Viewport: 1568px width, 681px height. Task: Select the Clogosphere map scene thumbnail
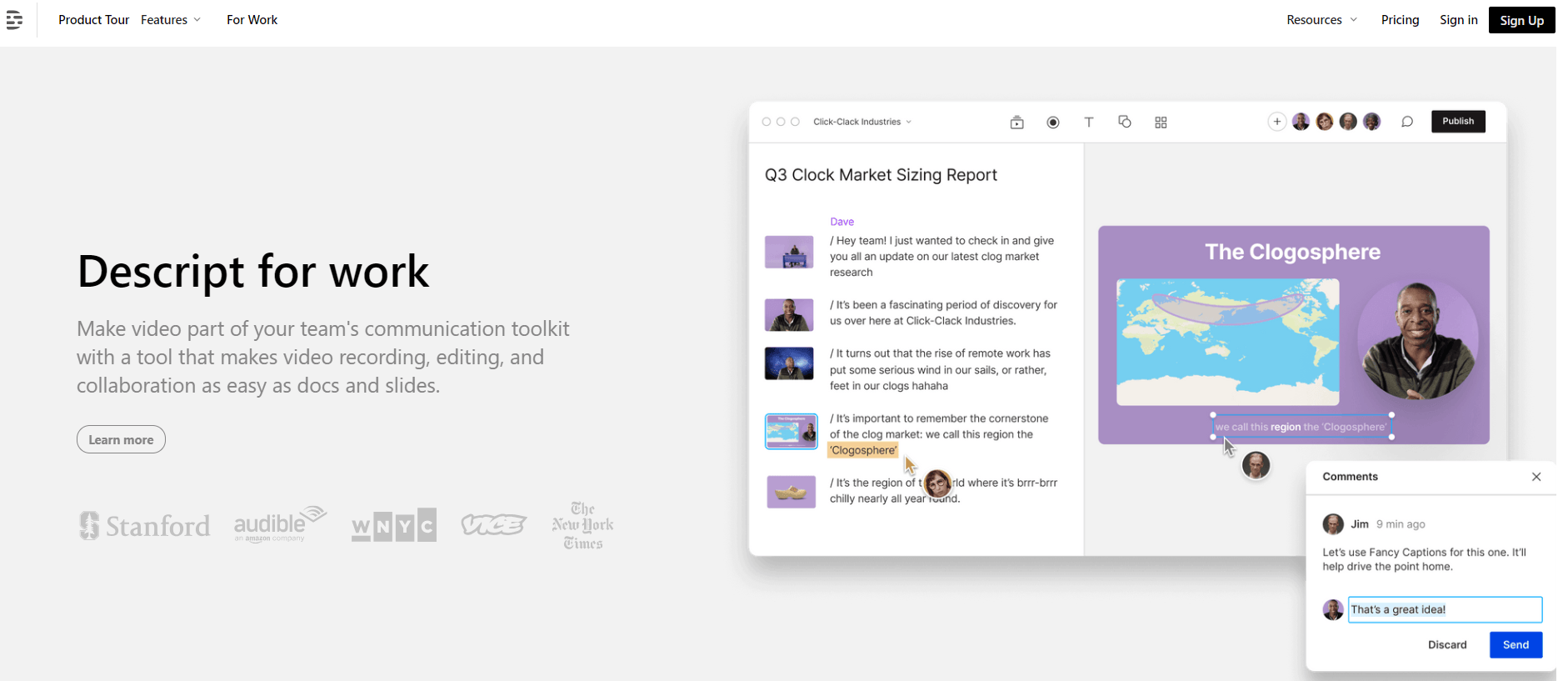point(791,431)
